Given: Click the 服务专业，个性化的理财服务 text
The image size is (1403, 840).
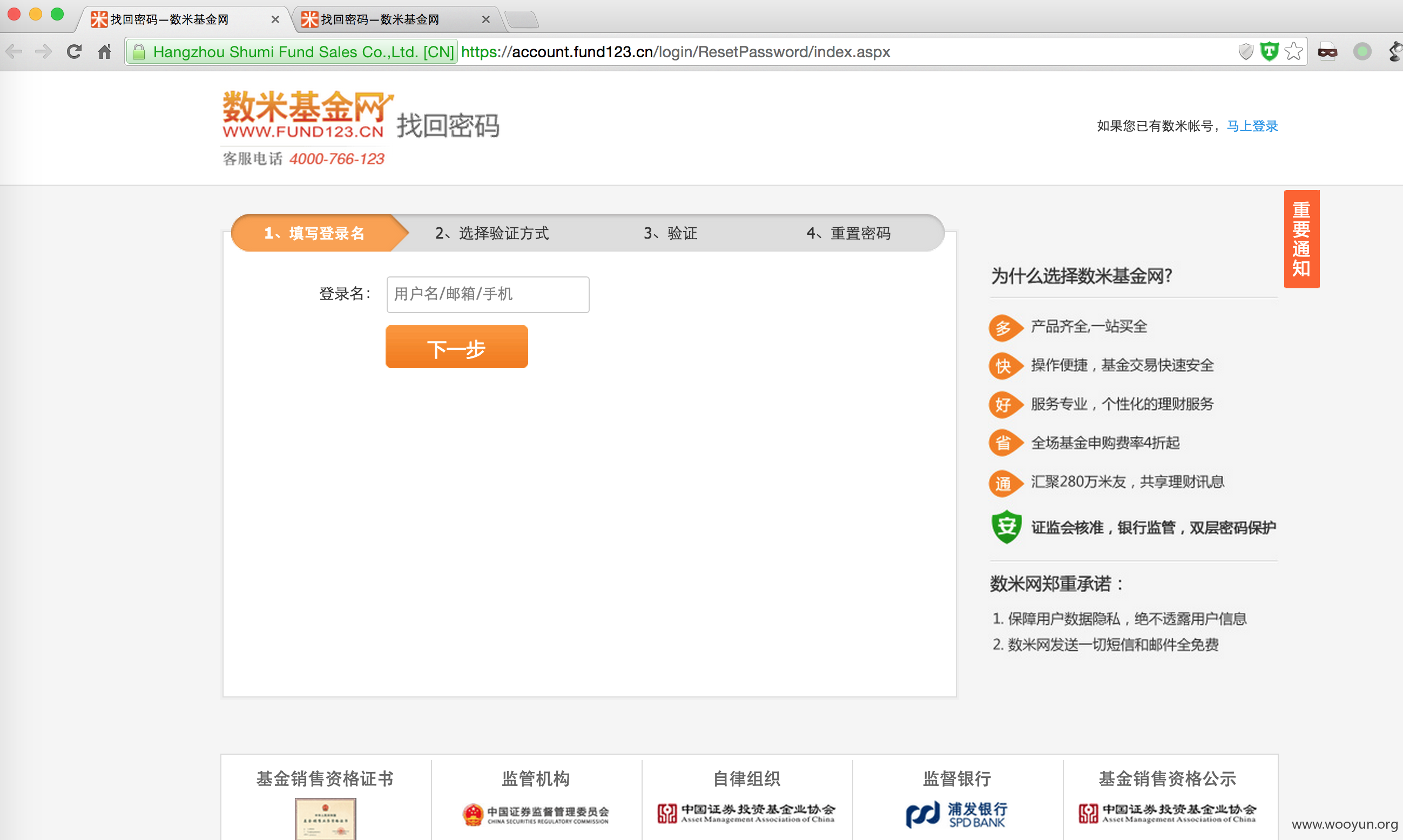Looking at the screenshot, I should (1122, 404).
